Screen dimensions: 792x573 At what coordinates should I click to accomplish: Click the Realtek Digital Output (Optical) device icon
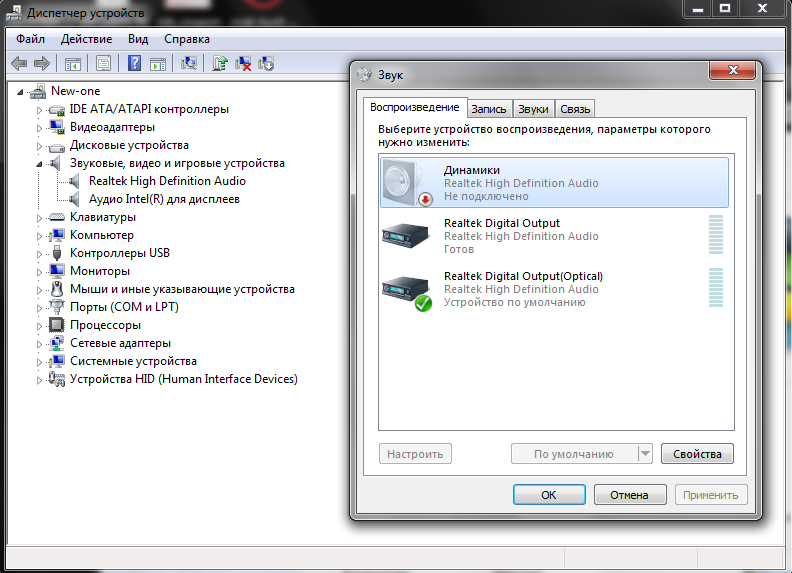pos(407,293)
